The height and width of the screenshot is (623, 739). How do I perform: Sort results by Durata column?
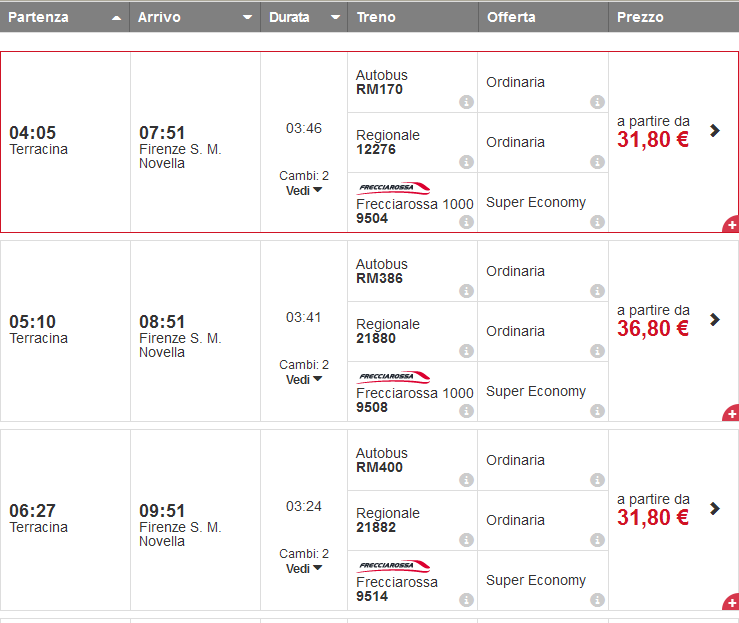[x=304, y=17]
